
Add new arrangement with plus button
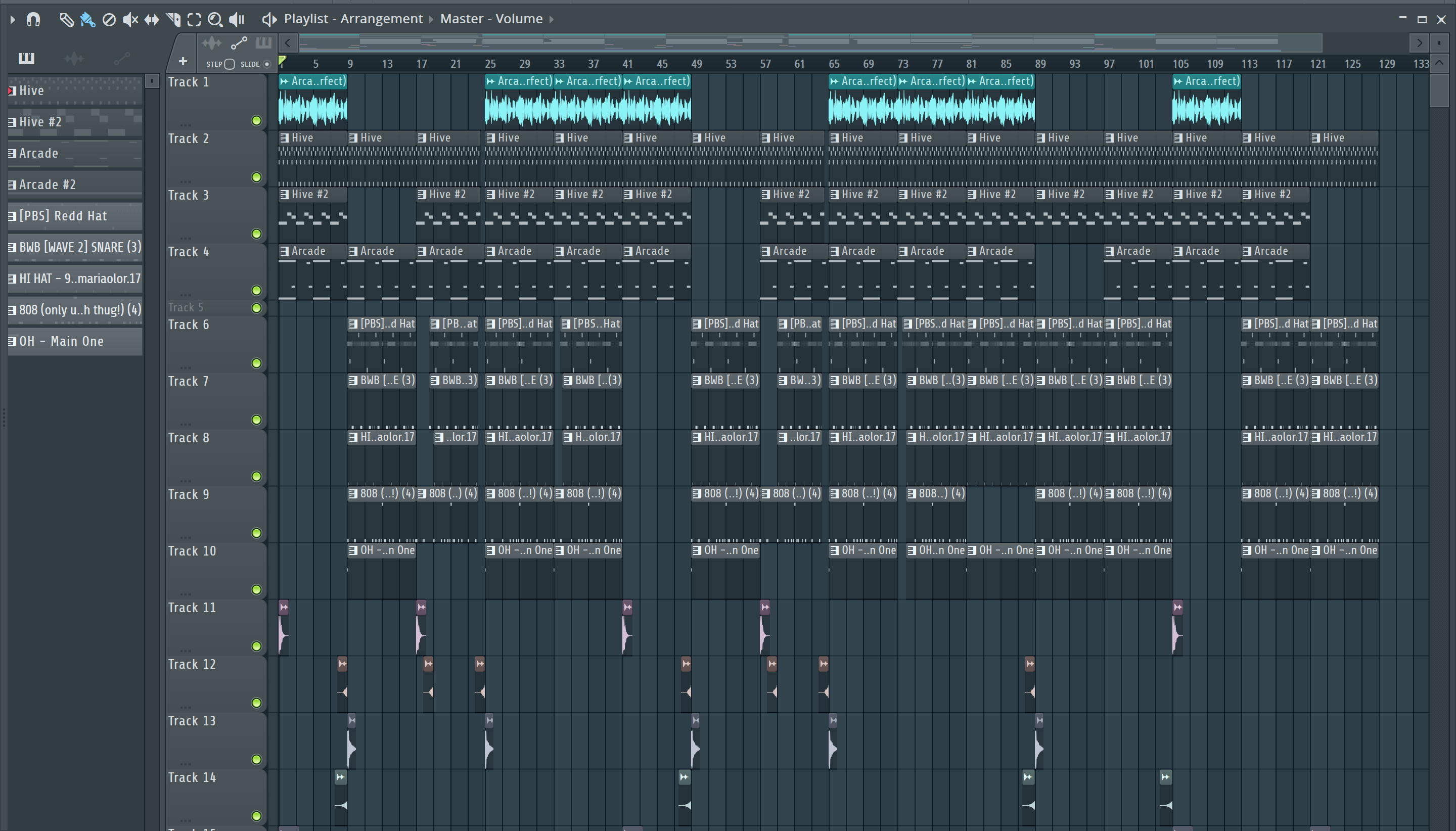coord(183,61)
